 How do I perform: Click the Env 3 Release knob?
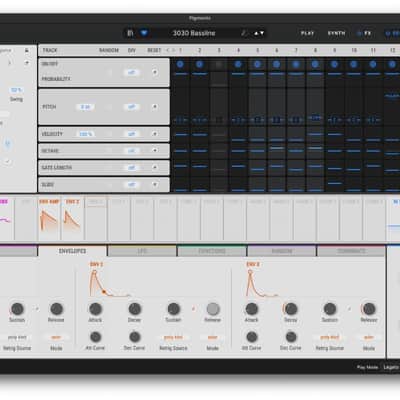[x=369, y=309]
